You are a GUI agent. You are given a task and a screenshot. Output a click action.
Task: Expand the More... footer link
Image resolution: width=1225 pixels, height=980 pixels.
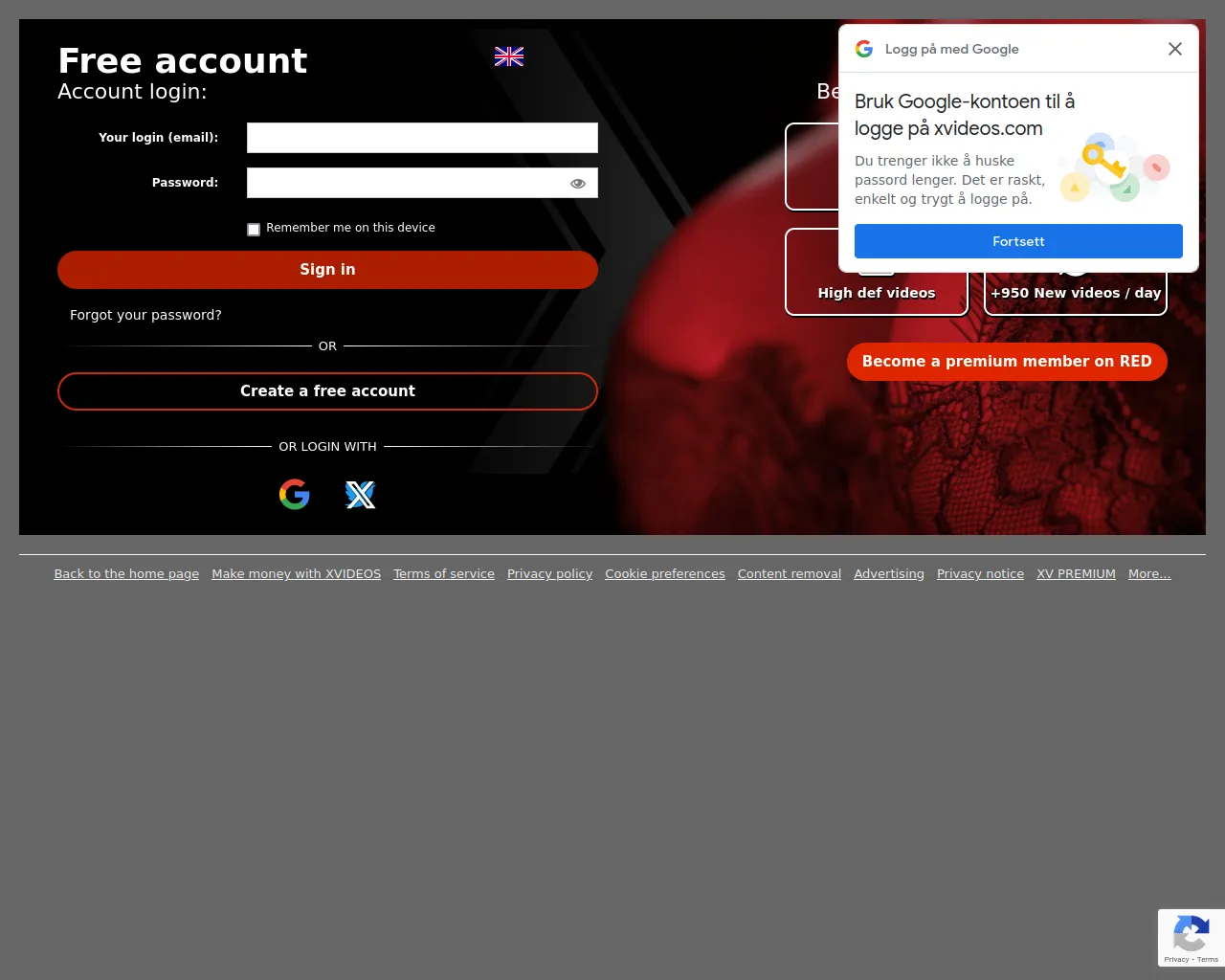pyautogui.click(x=1149, y=574)
